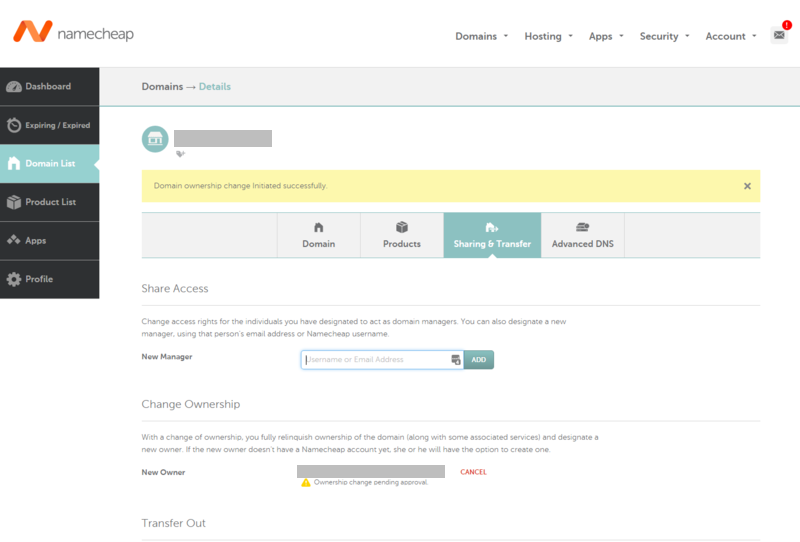Click the round domain storefront icon
This screenshot has height=542, width=800.
click(155, 139)
